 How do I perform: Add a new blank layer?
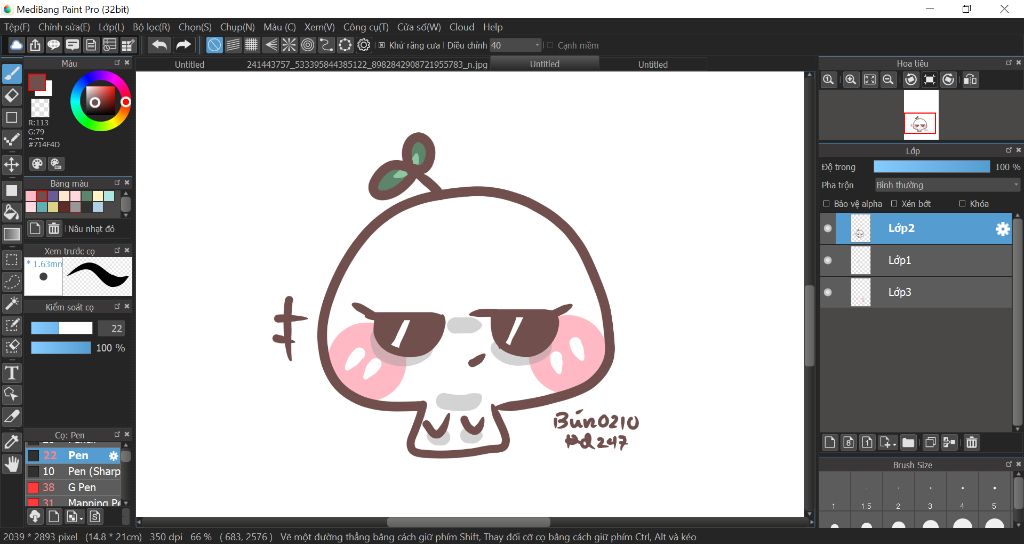[830, 443]
